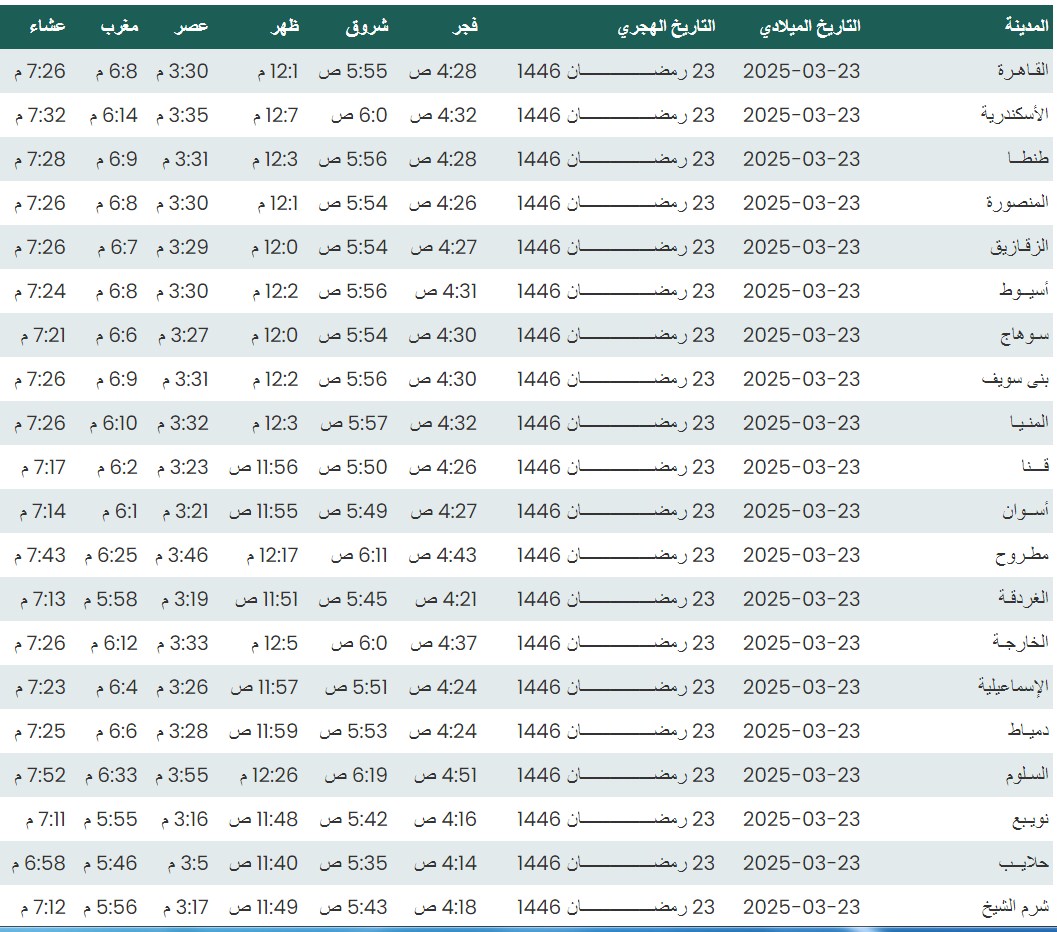
Task: Click the ظهر column header
Action: [x=284, y=27]
